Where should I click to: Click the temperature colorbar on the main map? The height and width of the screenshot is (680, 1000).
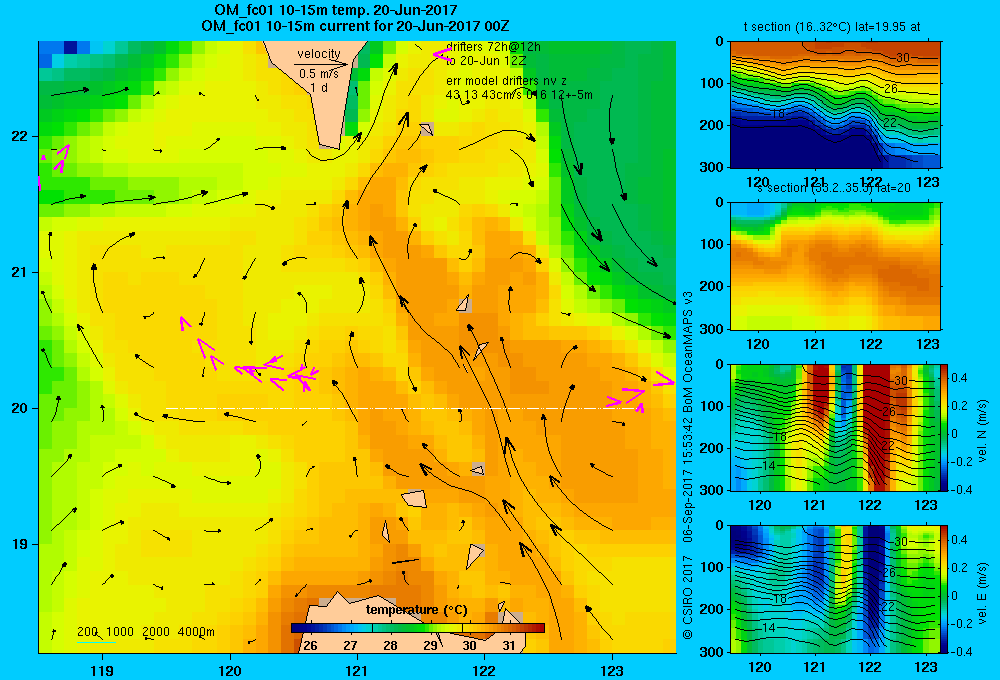[418, 628]
